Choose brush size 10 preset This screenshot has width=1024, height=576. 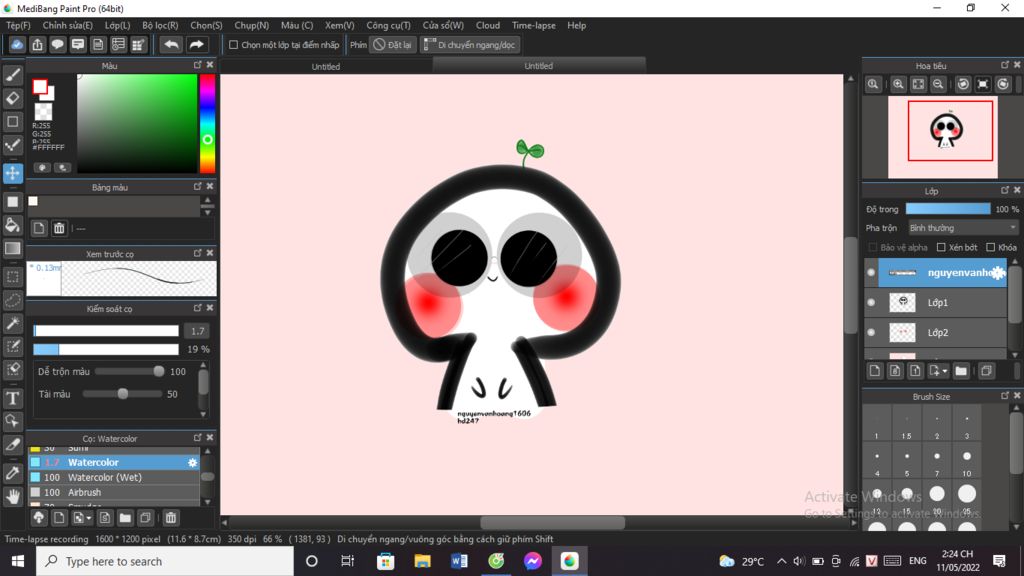967,461
